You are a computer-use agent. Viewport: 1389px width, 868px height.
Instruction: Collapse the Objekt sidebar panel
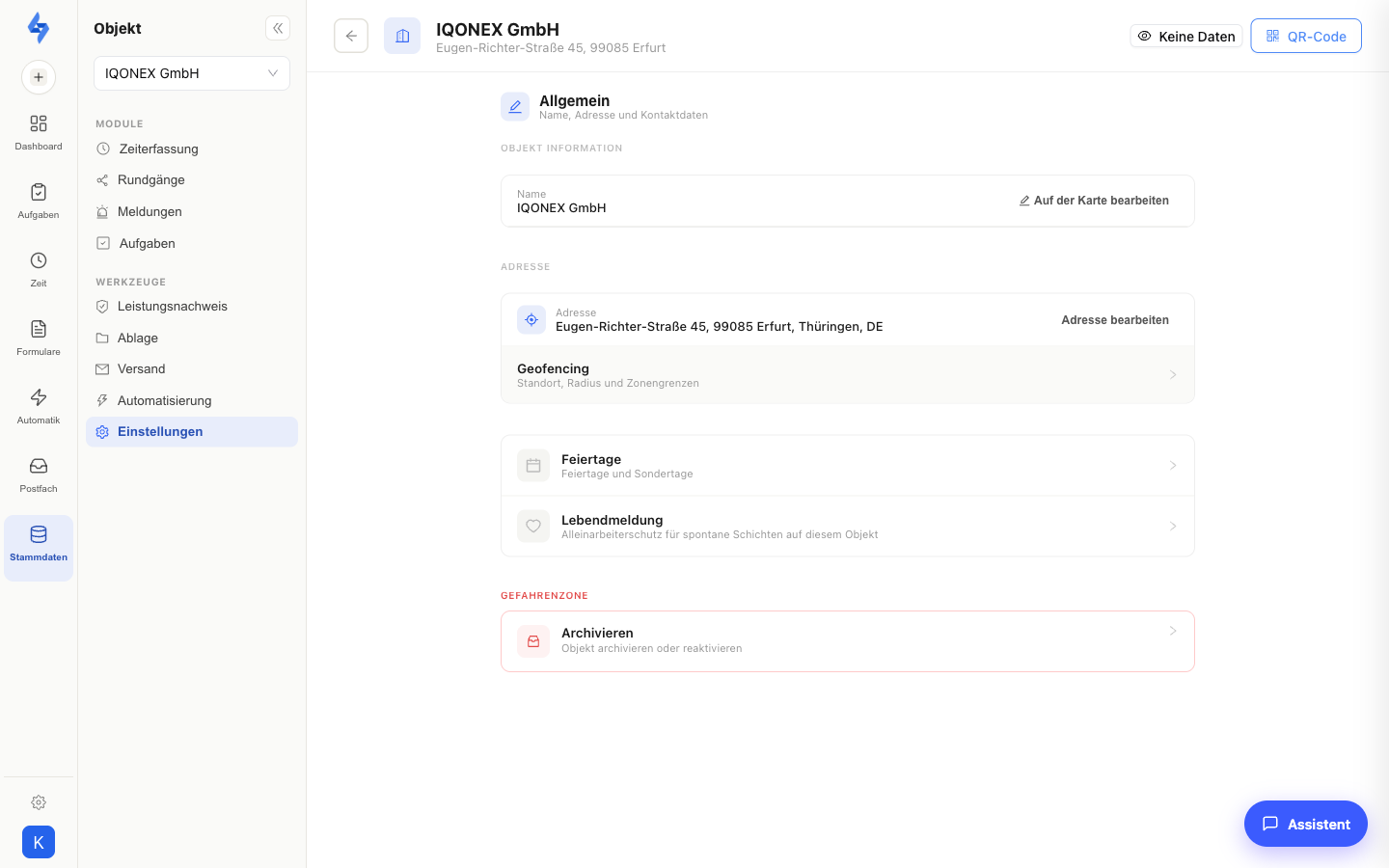[x=278, y=28]
